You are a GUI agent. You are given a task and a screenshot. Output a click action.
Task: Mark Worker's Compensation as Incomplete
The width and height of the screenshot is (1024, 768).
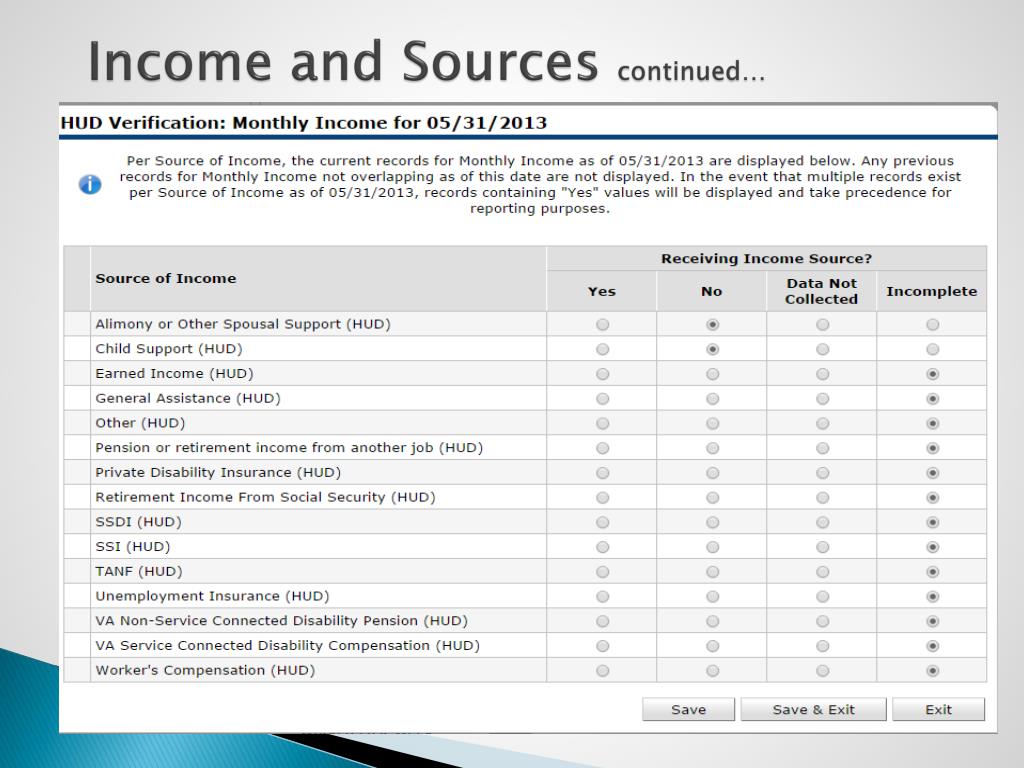933,671
